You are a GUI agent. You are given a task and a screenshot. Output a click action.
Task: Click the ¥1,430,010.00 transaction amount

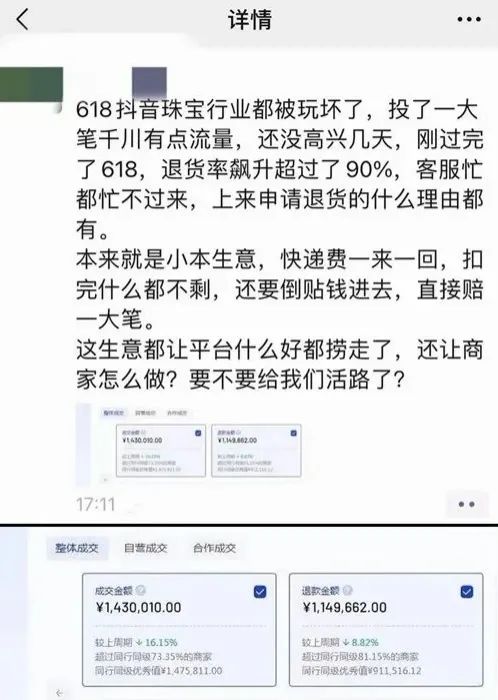coord(139,607)
